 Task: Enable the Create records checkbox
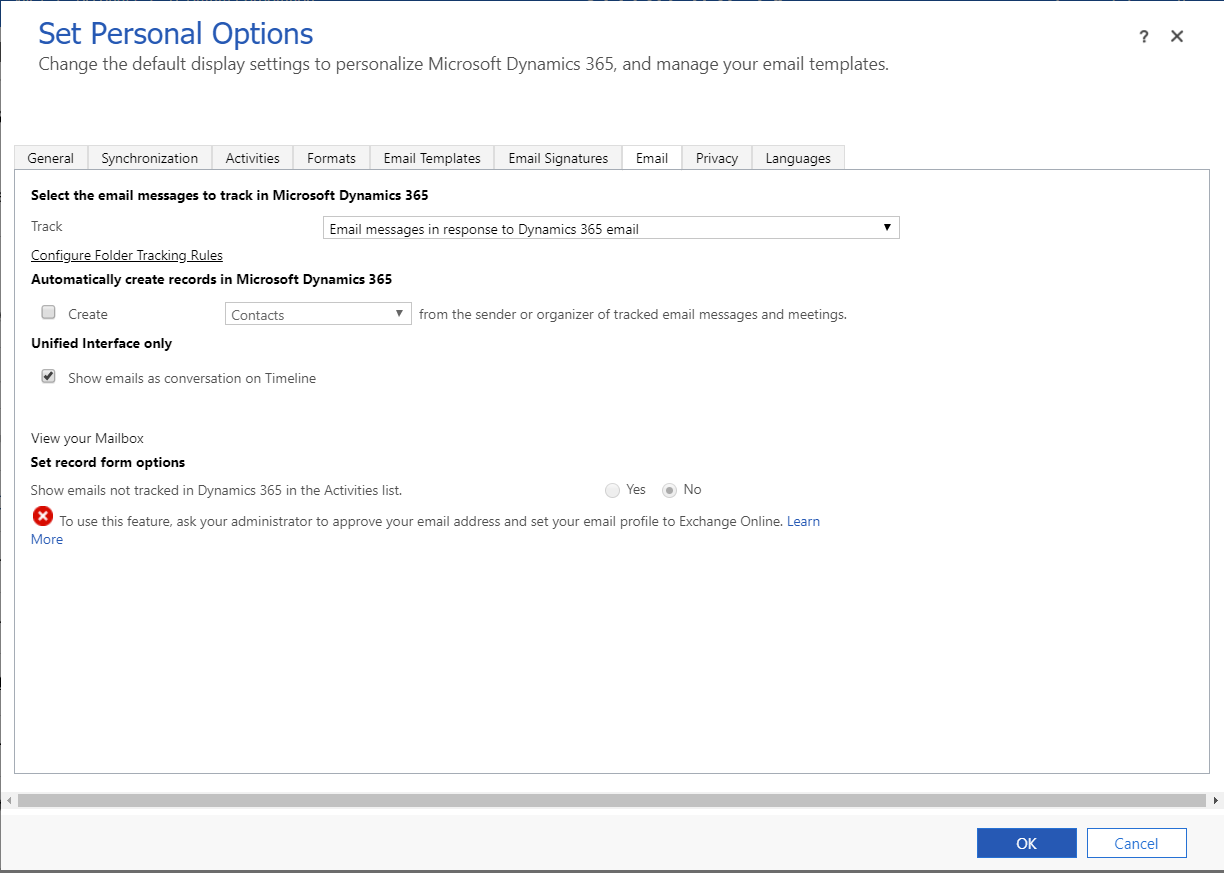(x=49, y=313)
